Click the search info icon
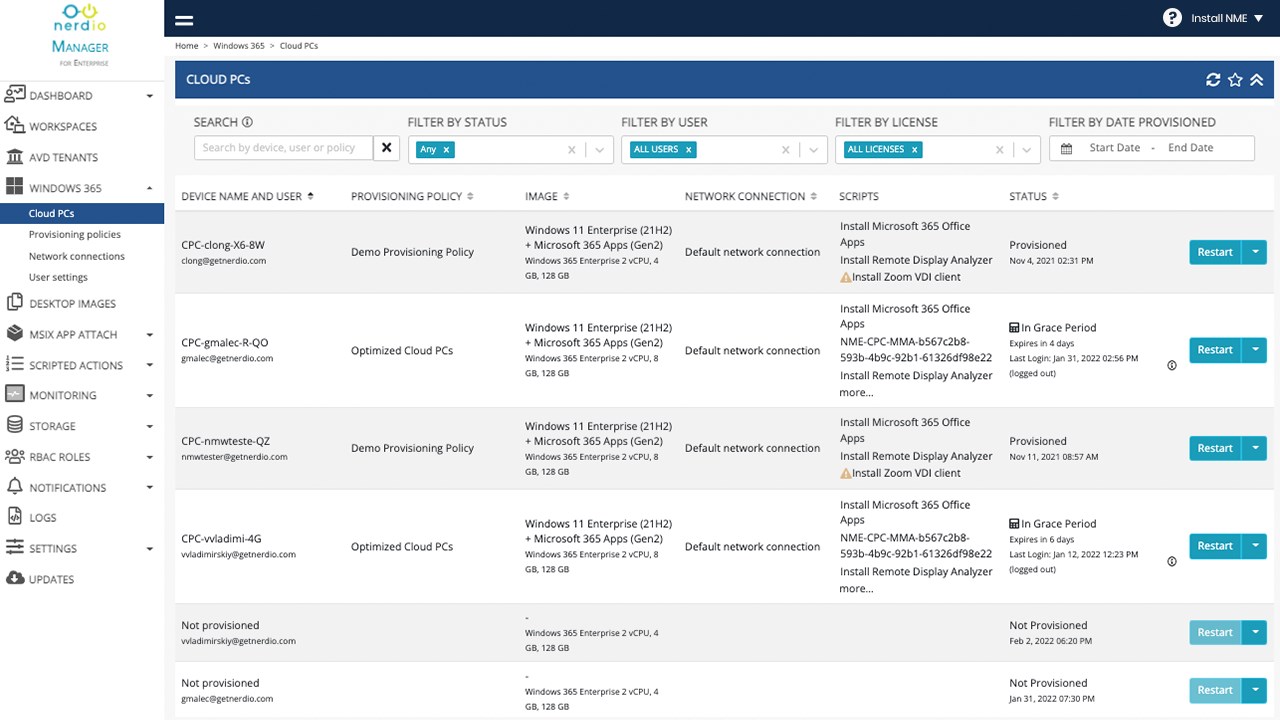Viewport: 1280px width, 720px height. pos(247,122)
